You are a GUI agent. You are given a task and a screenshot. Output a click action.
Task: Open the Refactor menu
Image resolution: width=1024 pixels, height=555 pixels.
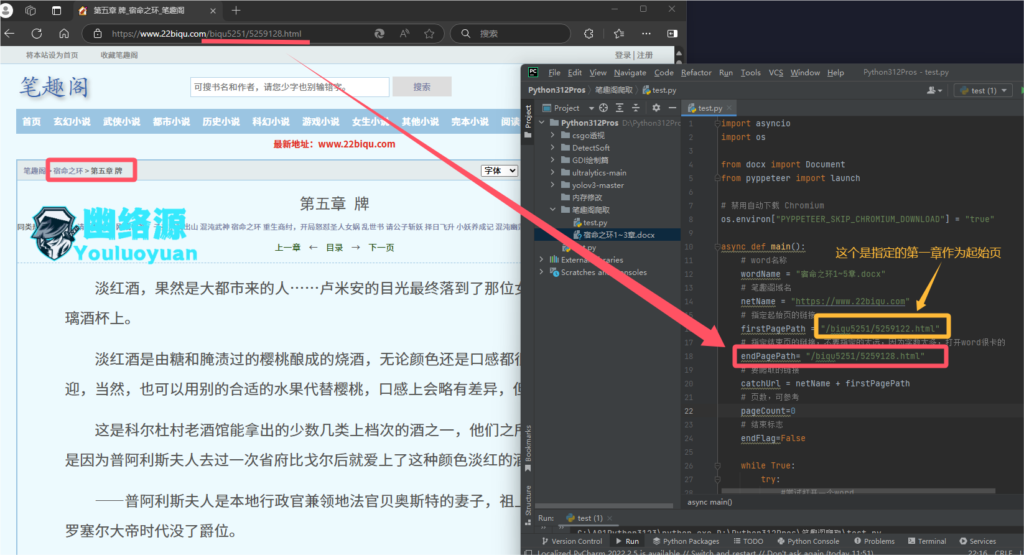point(696,73)
